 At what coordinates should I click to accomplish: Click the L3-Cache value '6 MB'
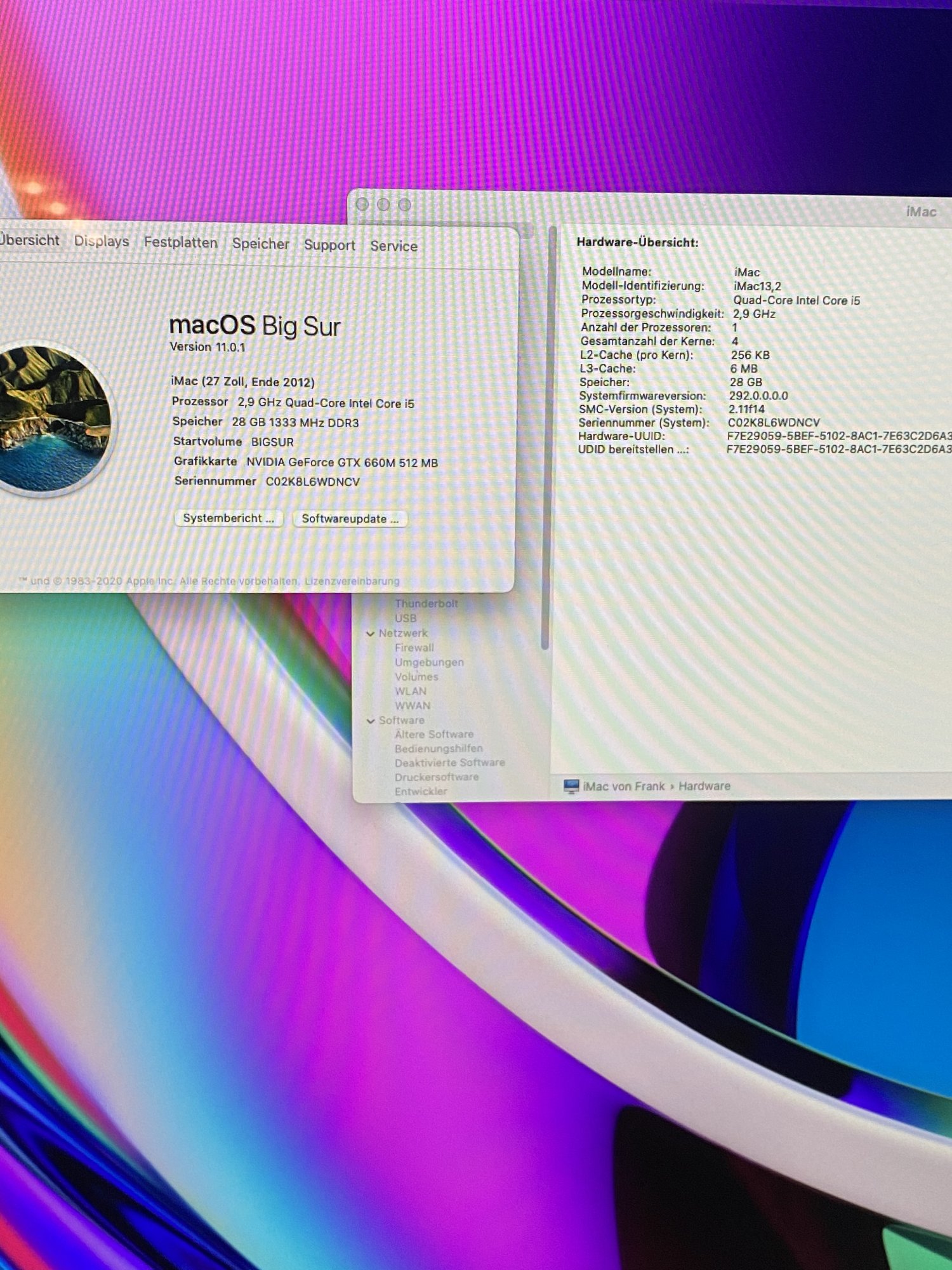[x=744, y=368]
